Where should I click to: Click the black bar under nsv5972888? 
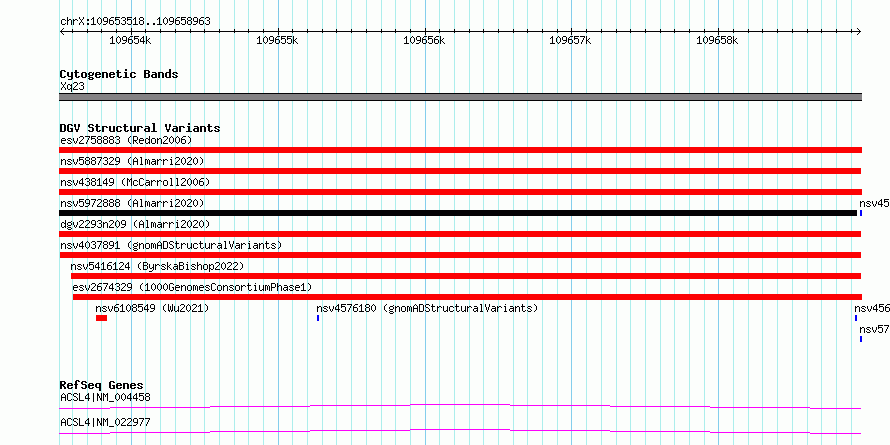tap(458, 213)
